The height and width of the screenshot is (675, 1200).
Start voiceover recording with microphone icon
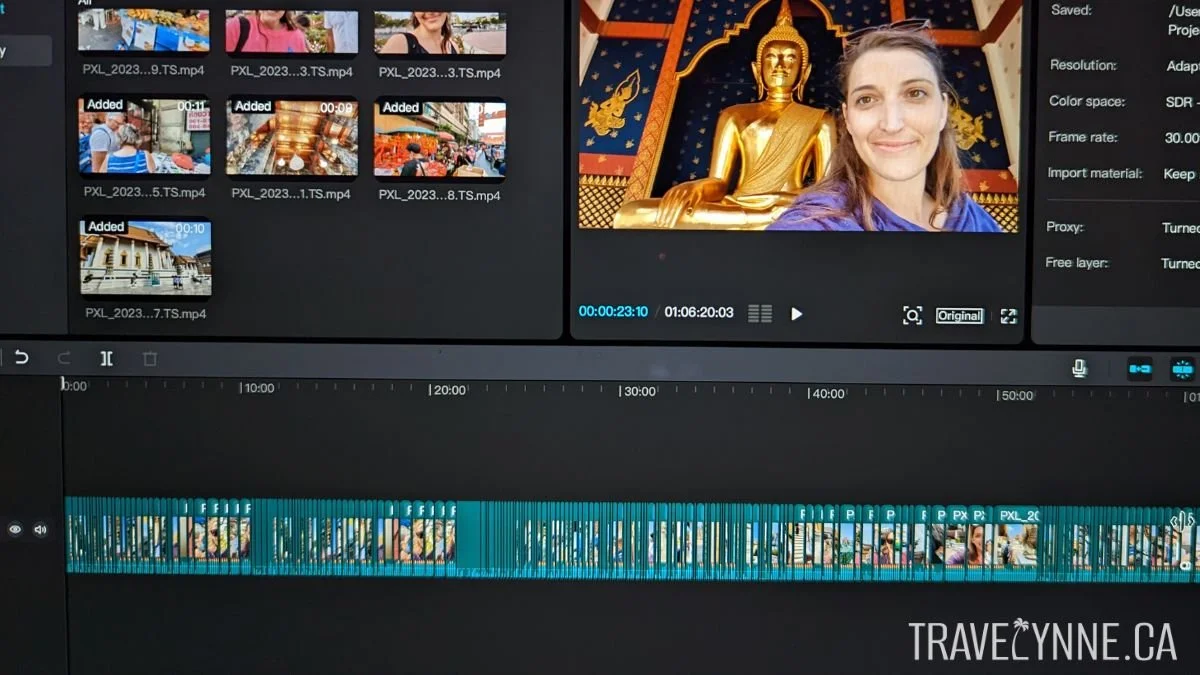[x=1079, y=369]
